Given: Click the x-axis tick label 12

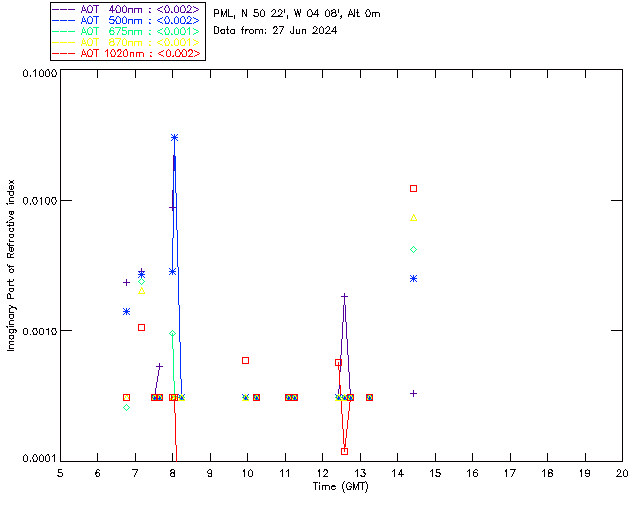Looking at the screenshot, I should tap(322, 474).
